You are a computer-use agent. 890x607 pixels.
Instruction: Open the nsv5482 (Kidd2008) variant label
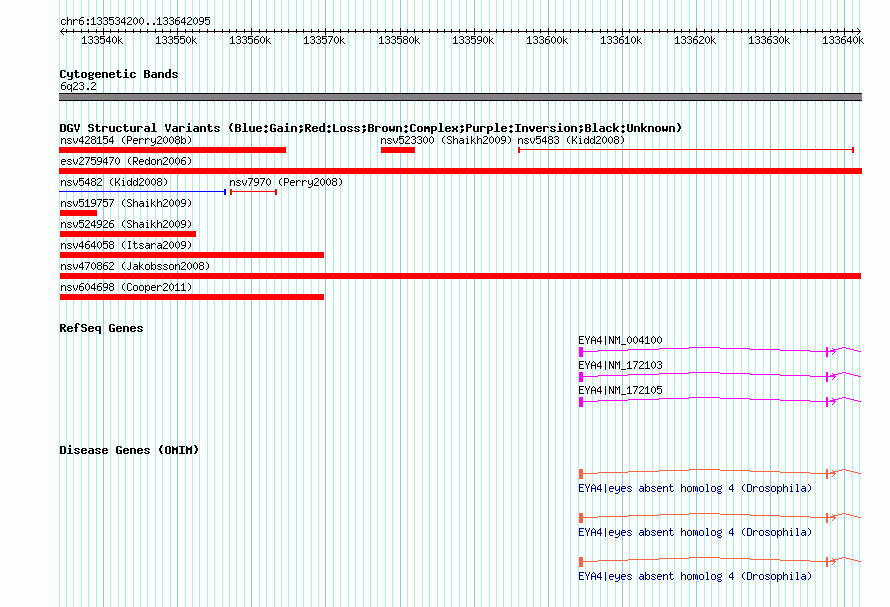click(x=114, y=182)
